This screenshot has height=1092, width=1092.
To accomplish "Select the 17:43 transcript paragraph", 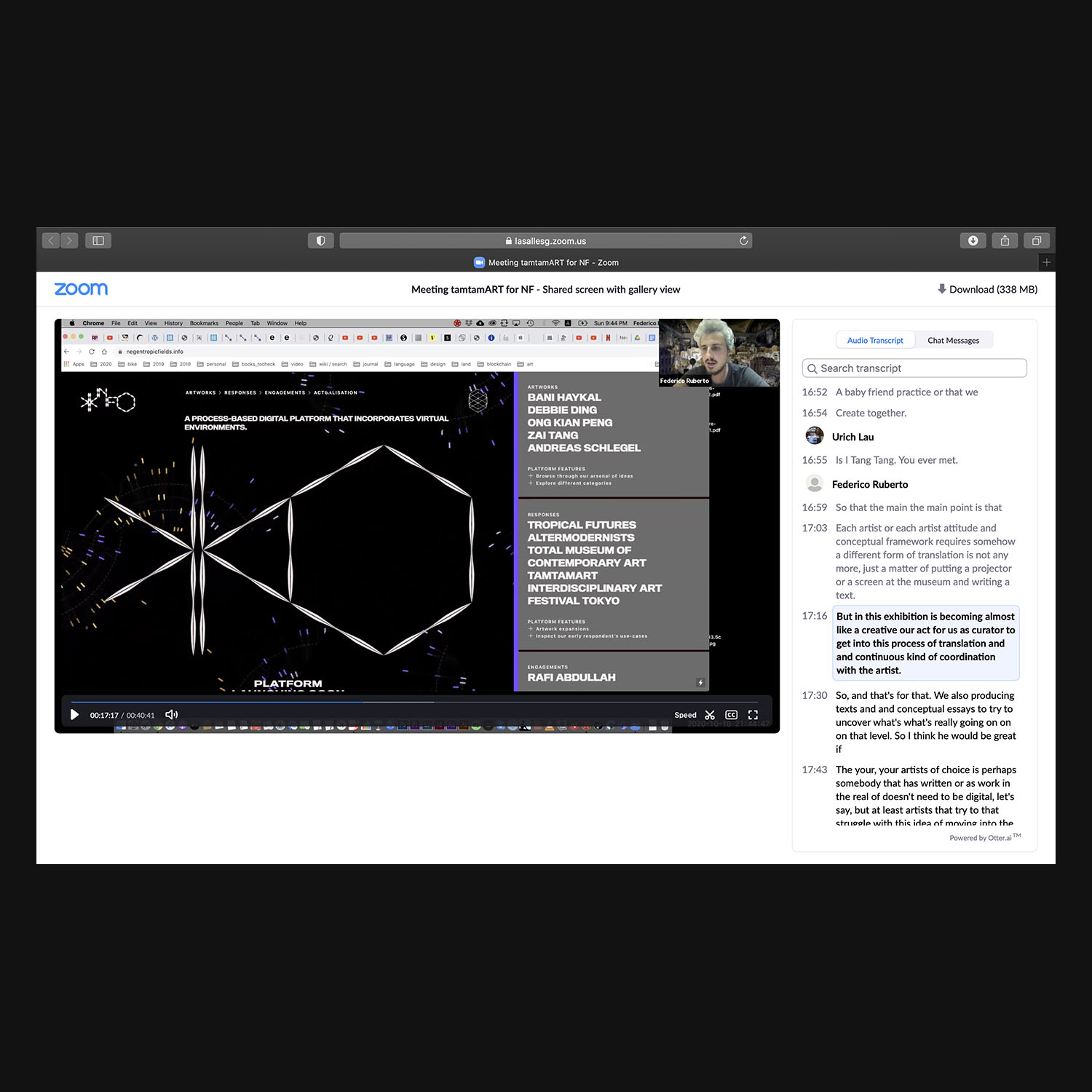I will click(x=925, y=795).
